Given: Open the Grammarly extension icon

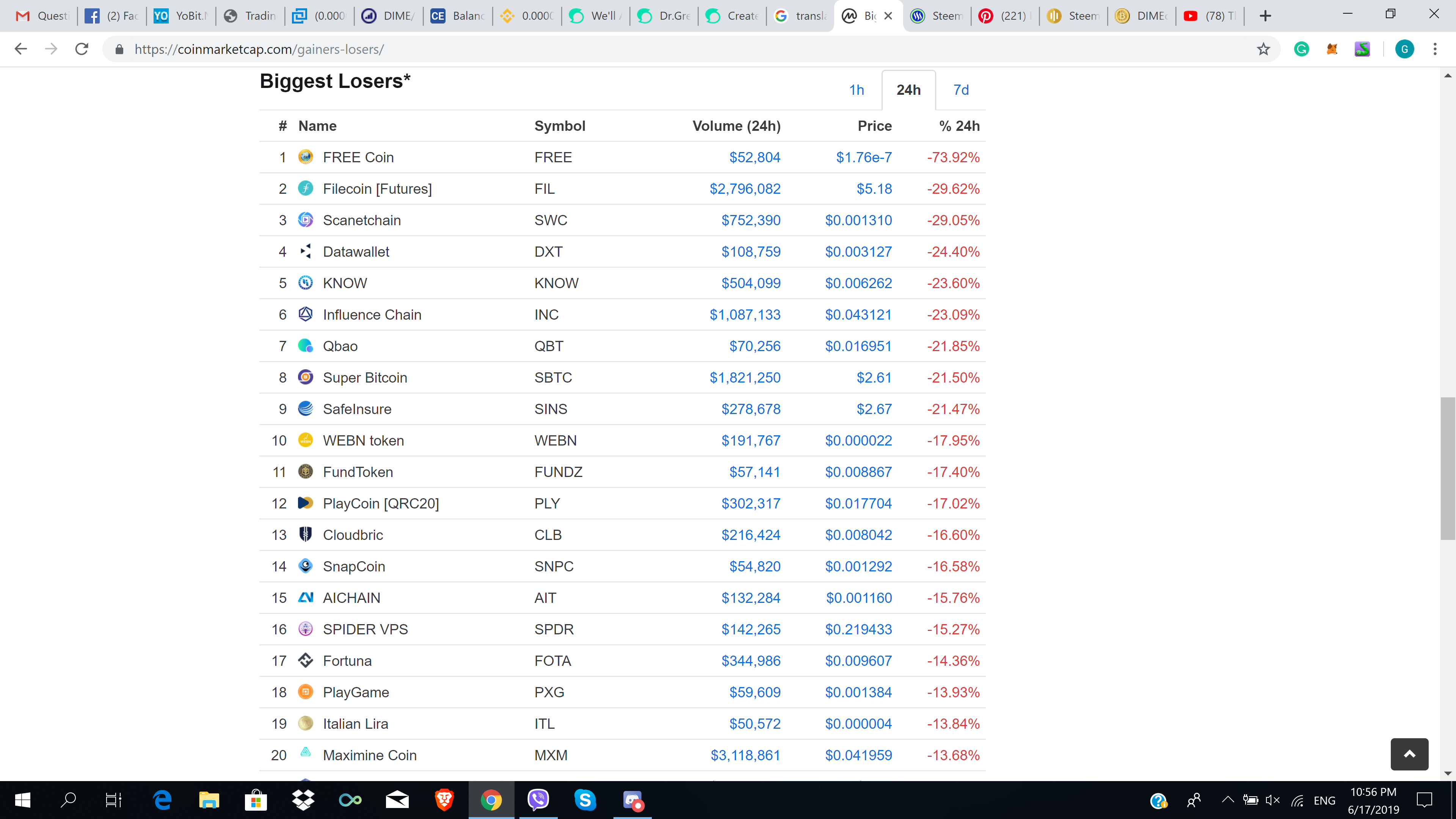Looking at the screenshot, I should [1301, 49].
